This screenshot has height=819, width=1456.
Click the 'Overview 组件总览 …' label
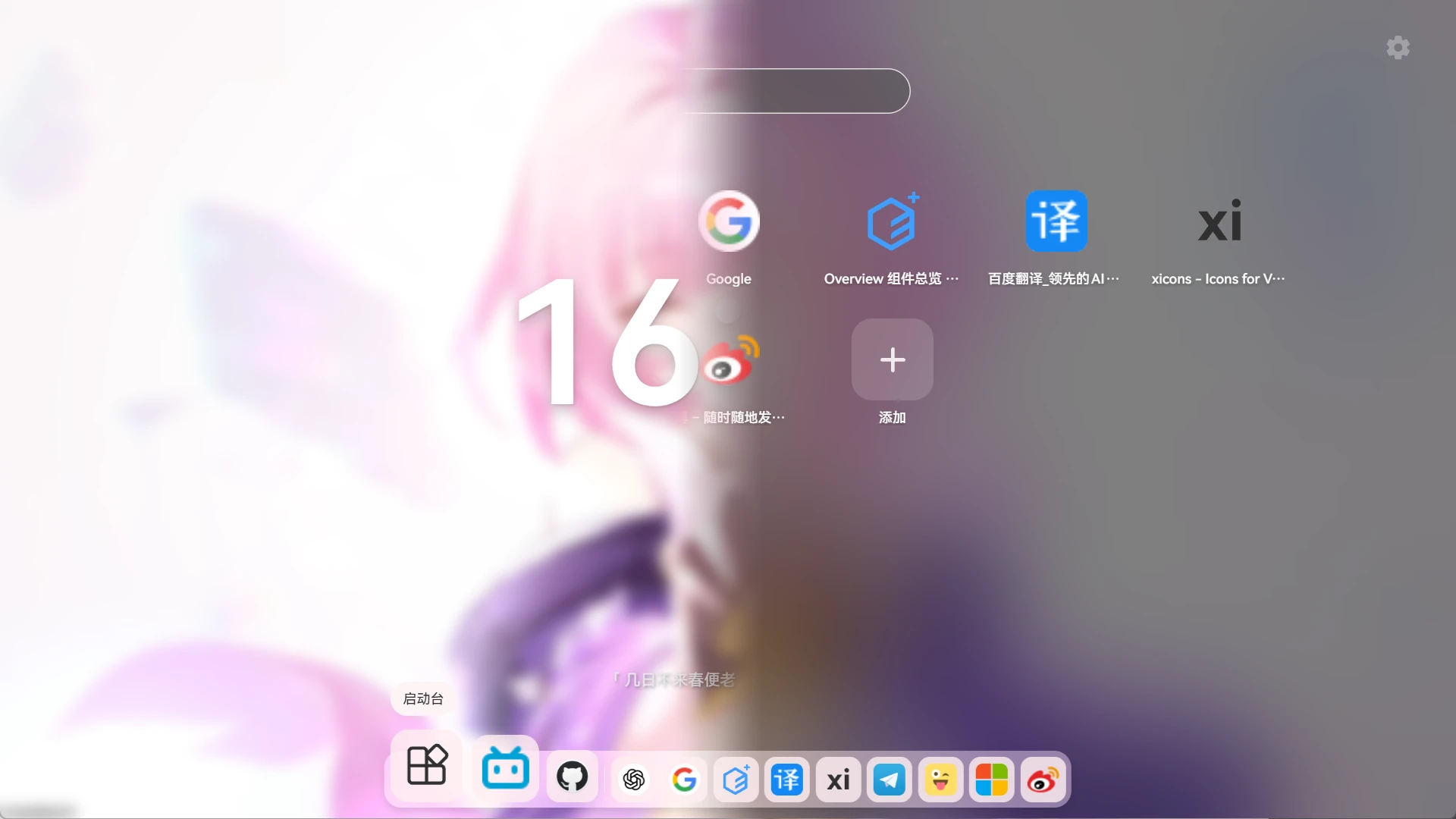892,279
